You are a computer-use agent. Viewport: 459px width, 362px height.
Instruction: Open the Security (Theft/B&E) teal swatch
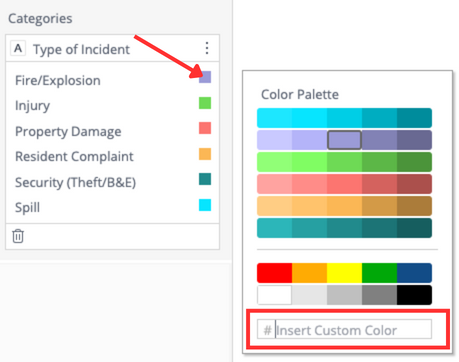click(205, 179)
